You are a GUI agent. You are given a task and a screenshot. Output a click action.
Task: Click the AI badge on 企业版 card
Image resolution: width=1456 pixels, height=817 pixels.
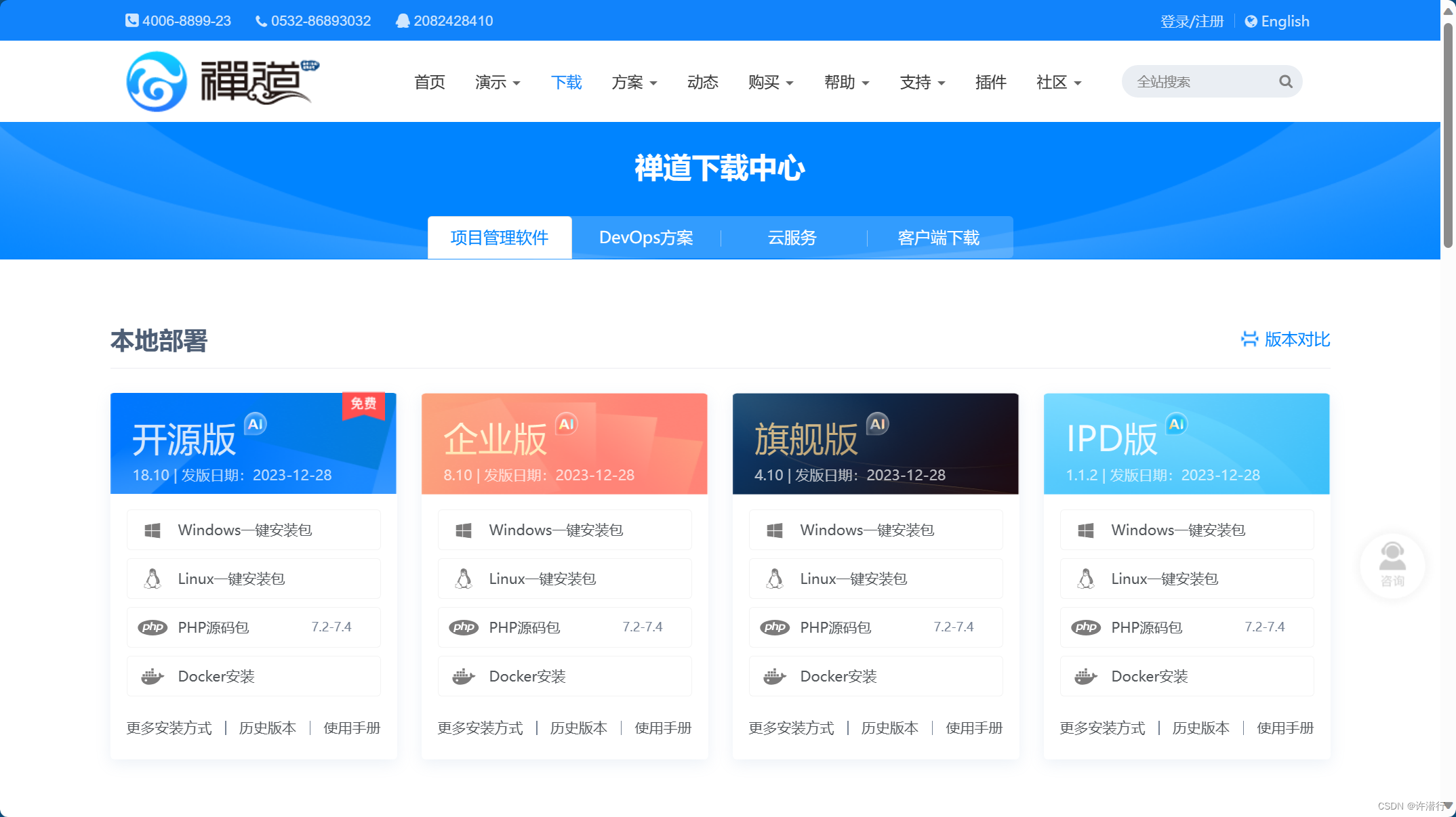click(x=566, y=424)
